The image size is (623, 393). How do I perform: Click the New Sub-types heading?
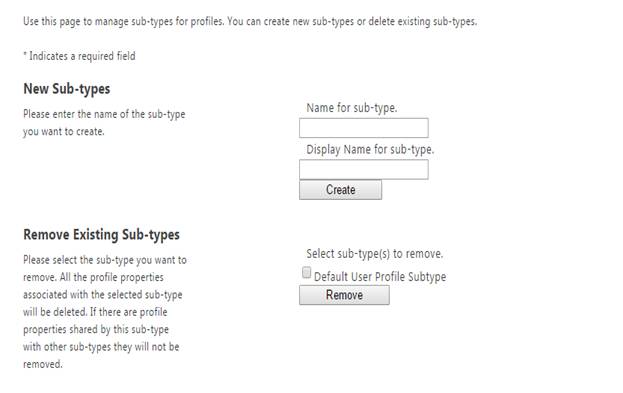[67, 89]
